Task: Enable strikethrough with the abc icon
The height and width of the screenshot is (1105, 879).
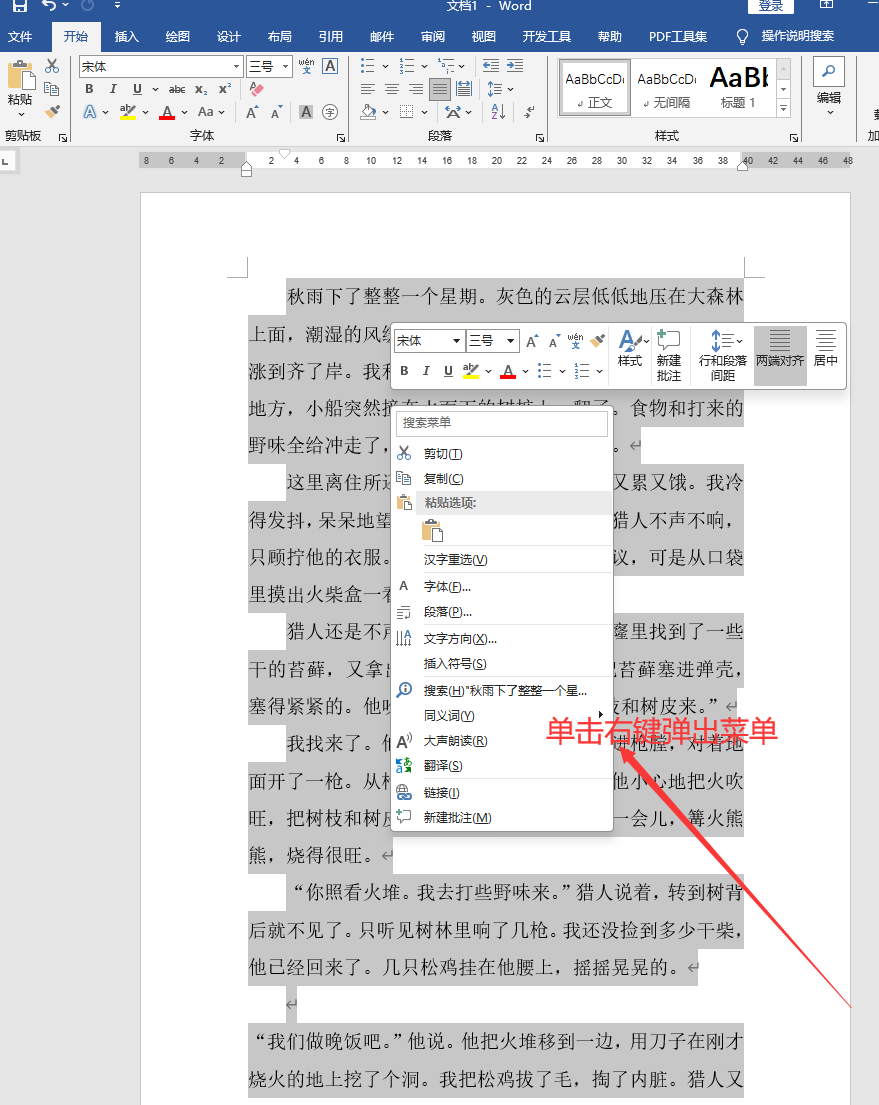Action: point(176,88)
